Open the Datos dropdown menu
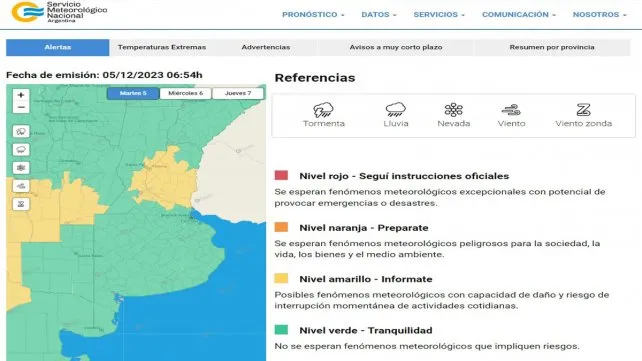This screenshot has height=361, width=642. click(x=379, y=14)
